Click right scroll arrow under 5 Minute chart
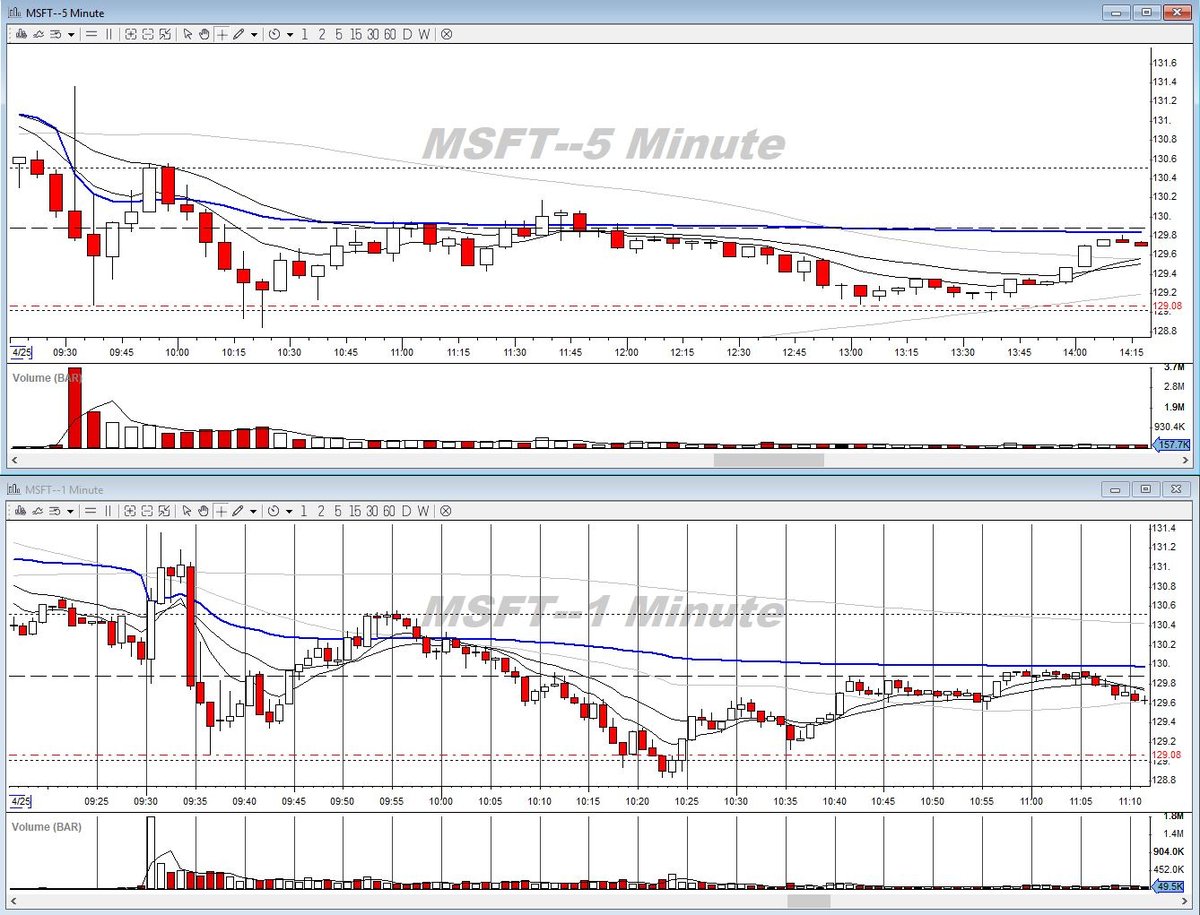 coord(1185,460)
